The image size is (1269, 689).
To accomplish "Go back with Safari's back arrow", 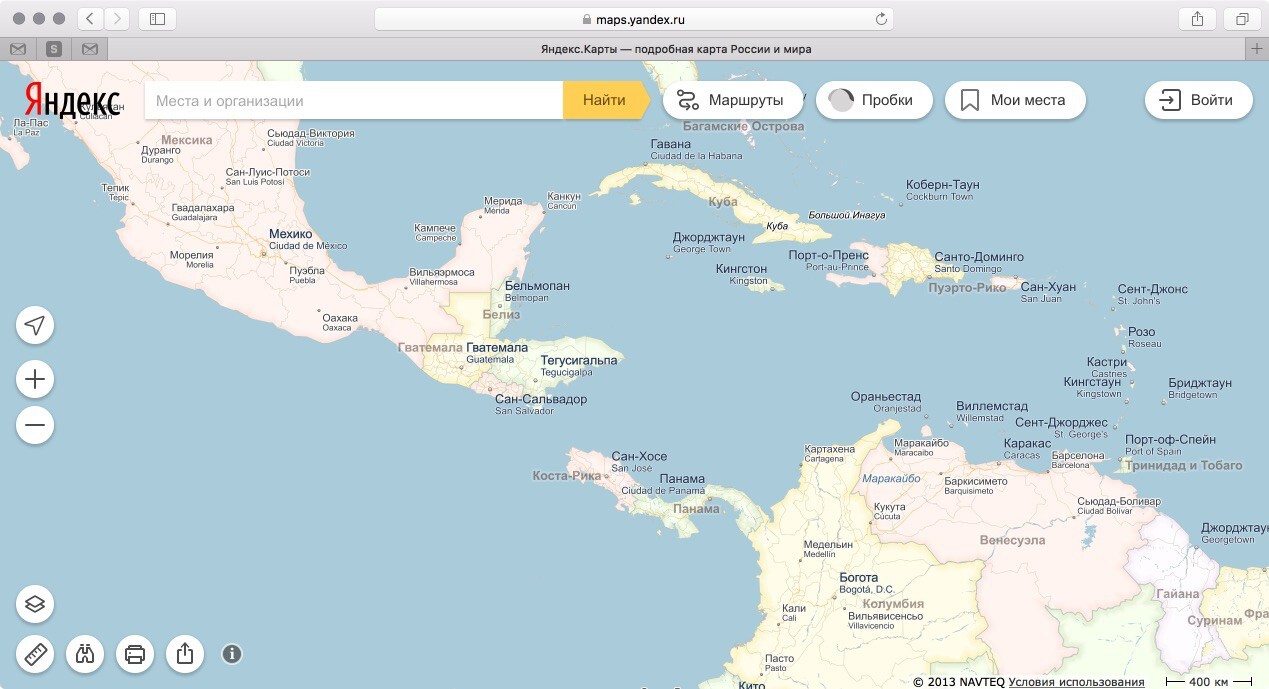I will (x=90, y=19).
